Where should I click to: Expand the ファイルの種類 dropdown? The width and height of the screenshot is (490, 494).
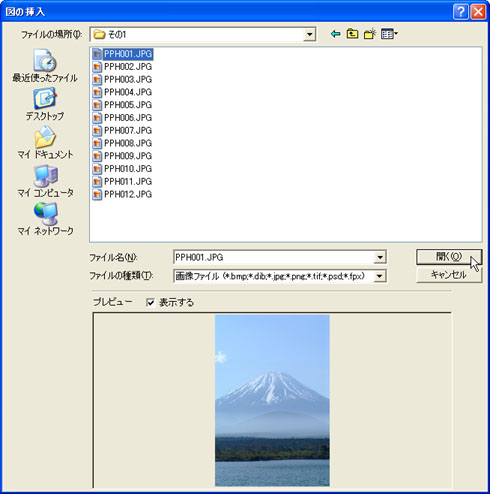click(379, 276)
